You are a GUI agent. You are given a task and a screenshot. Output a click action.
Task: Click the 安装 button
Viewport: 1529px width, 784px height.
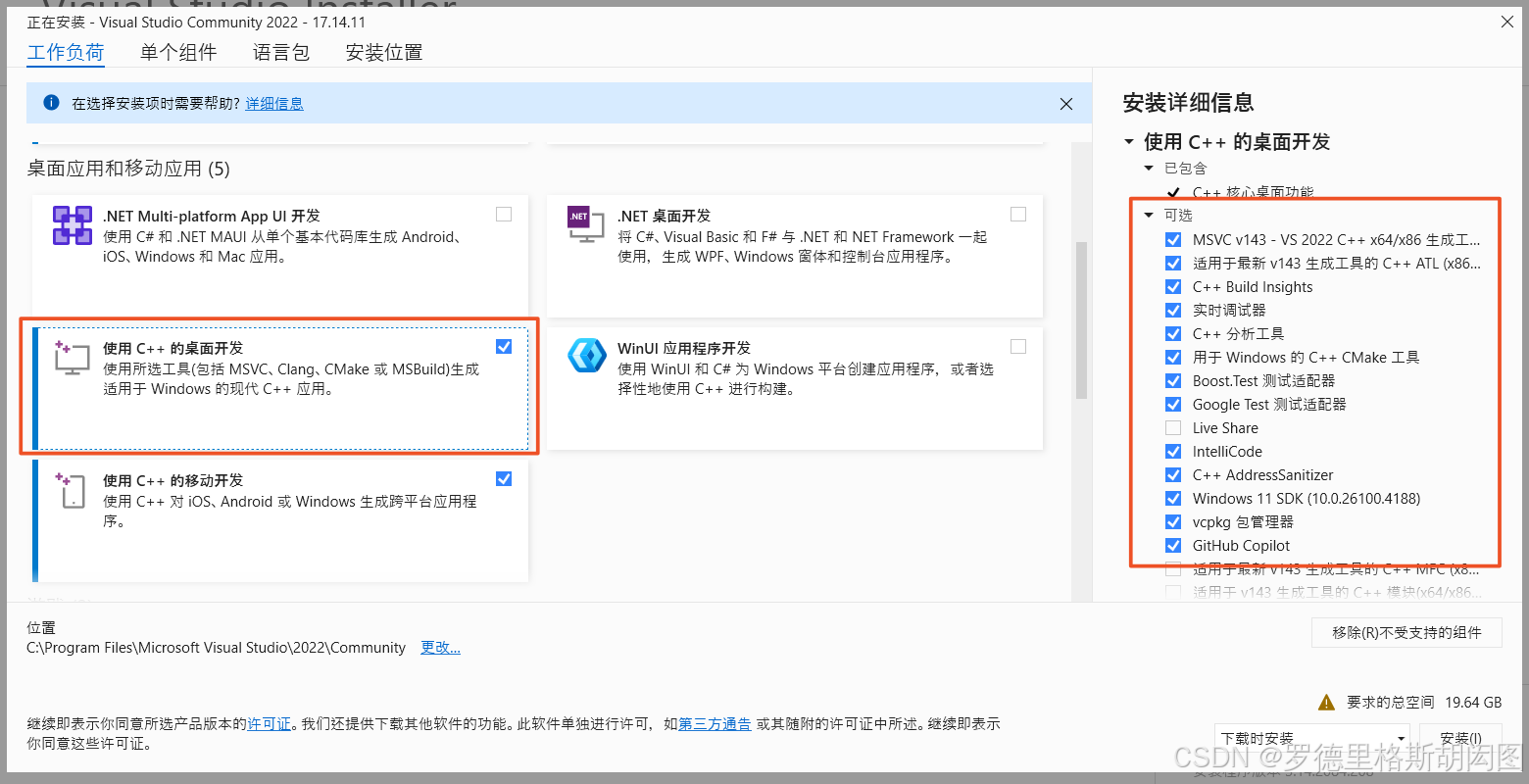point(1460,738)
